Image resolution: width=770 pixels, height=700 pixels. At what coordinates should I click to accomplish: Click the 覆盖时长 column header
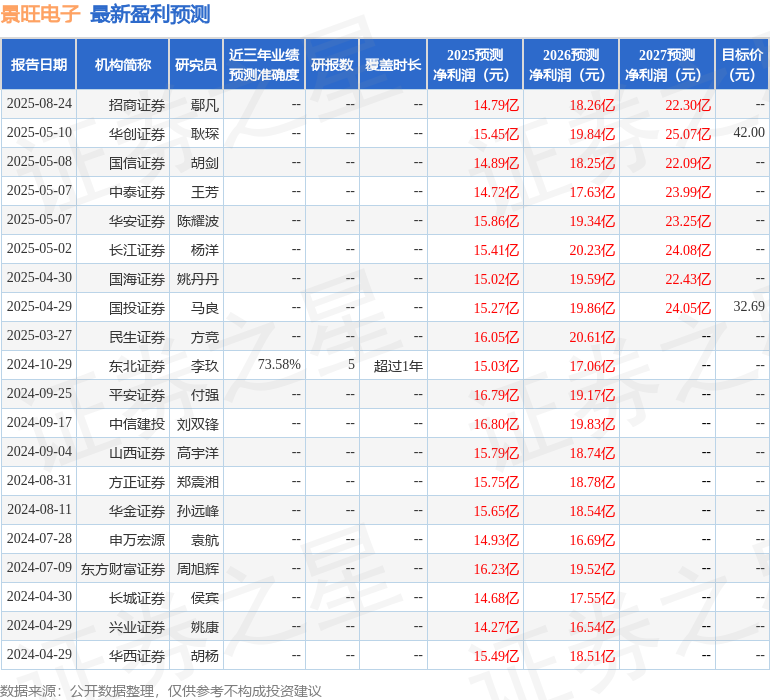point(393,65)
